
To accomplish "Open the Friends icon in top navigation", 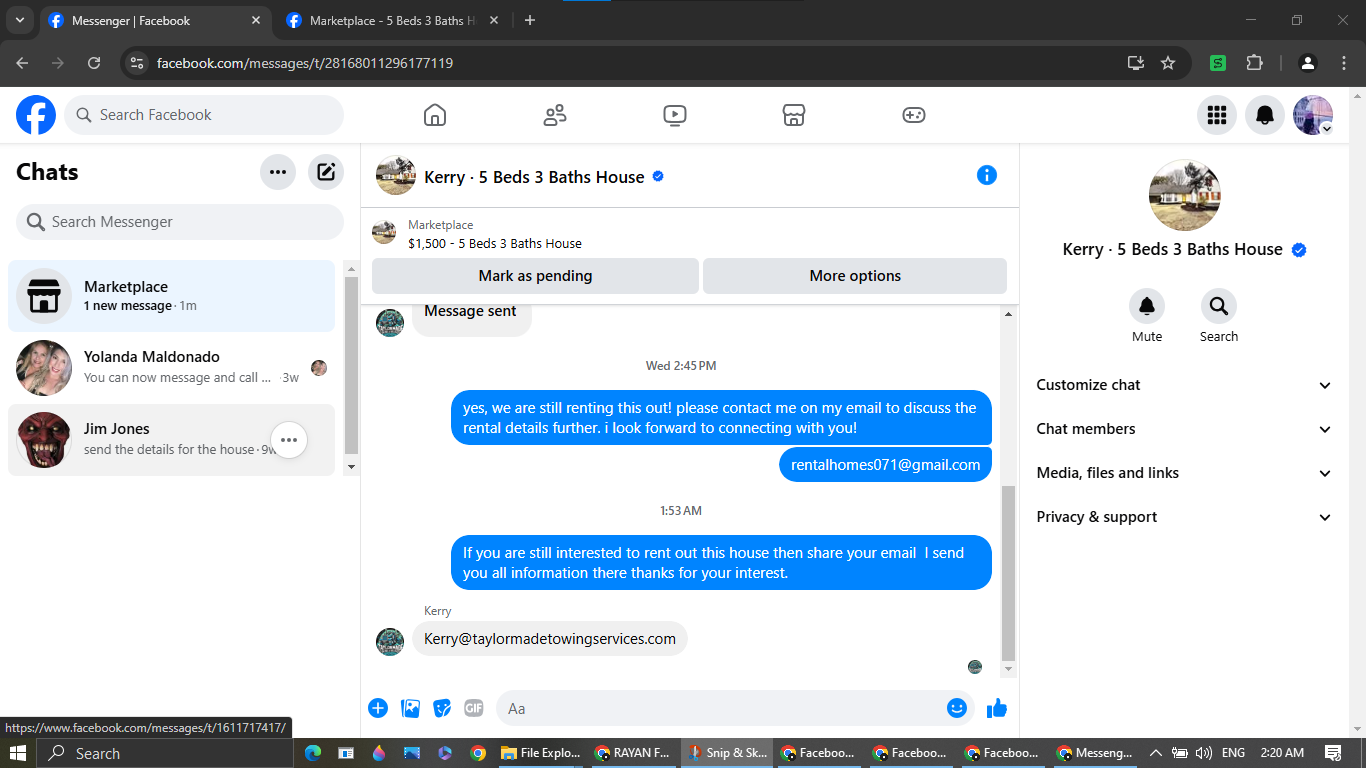I will pyautogui.click(x=555, y=115).
